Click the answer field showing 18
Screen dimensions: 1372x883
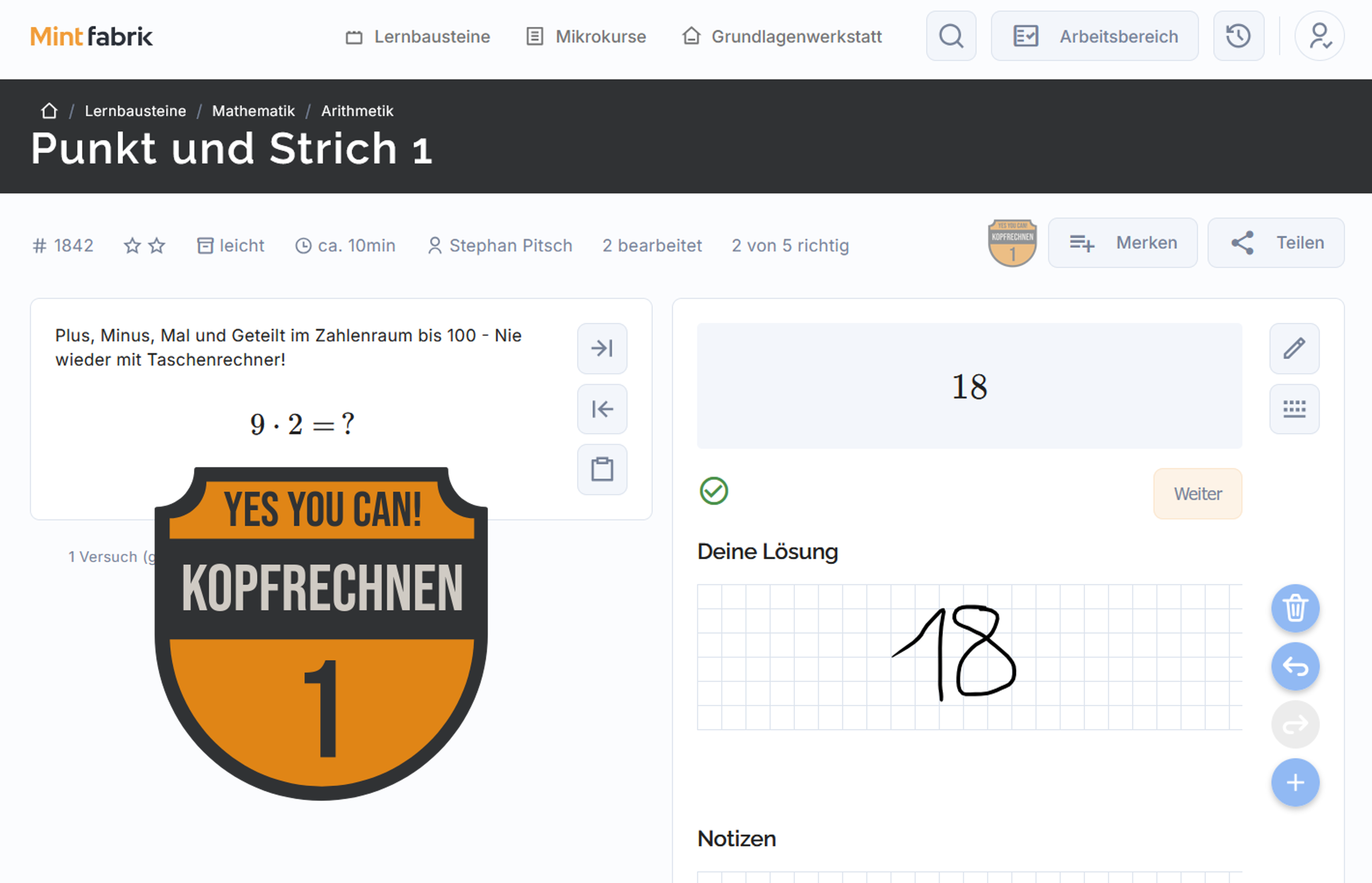pyautogui.click(x=968, y=386)
